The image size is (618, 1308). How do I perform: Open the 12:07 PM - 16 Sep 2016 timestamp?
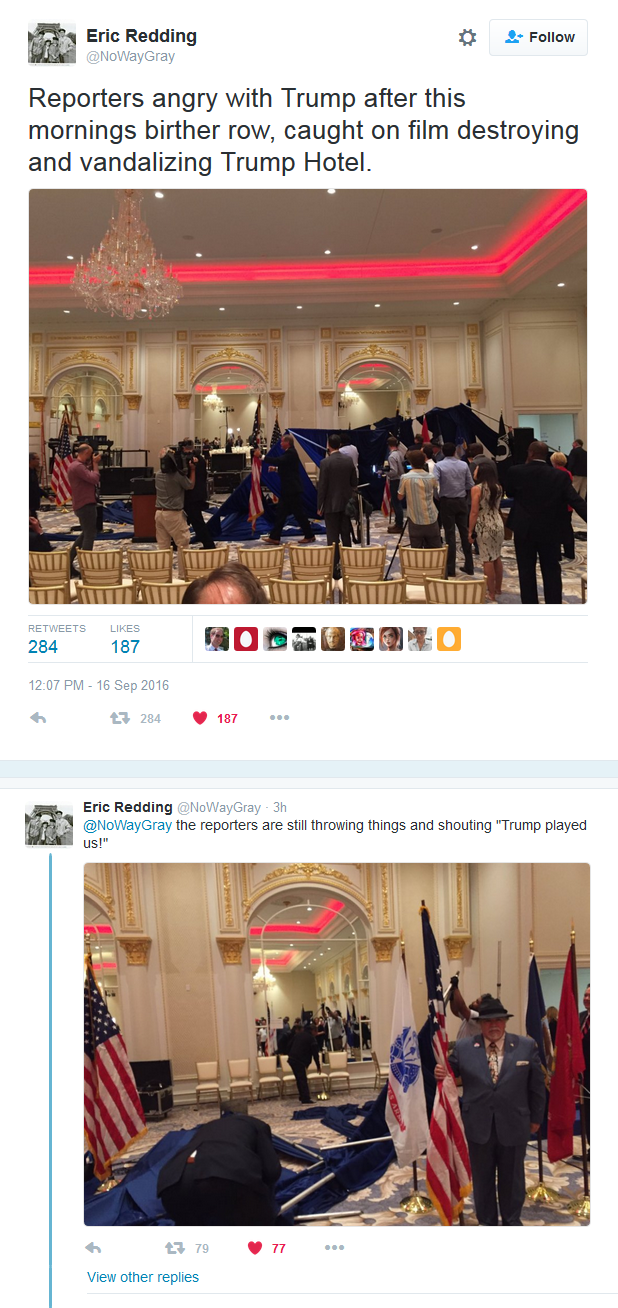click(x=98, y=685)
